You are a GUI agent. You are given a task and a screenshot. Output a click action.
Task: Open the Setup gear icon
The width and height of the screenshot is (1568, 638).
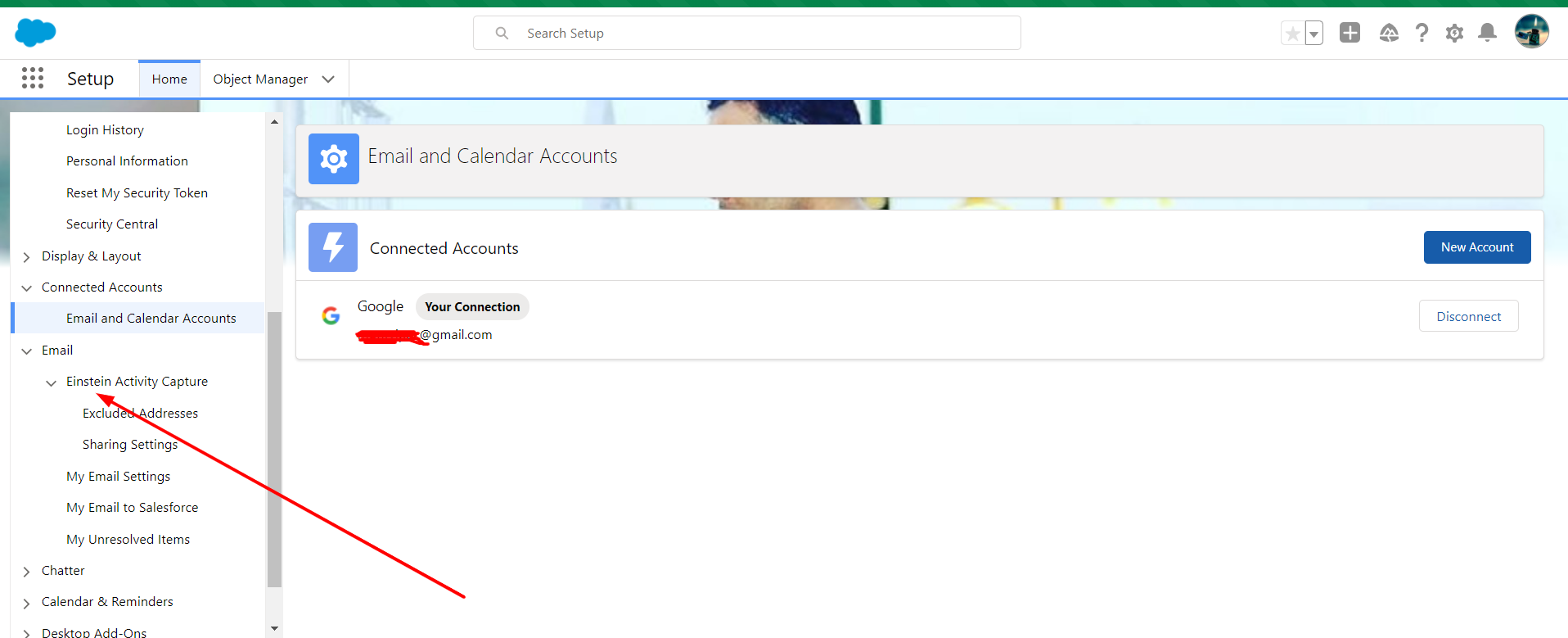[x=1454, y=33]
